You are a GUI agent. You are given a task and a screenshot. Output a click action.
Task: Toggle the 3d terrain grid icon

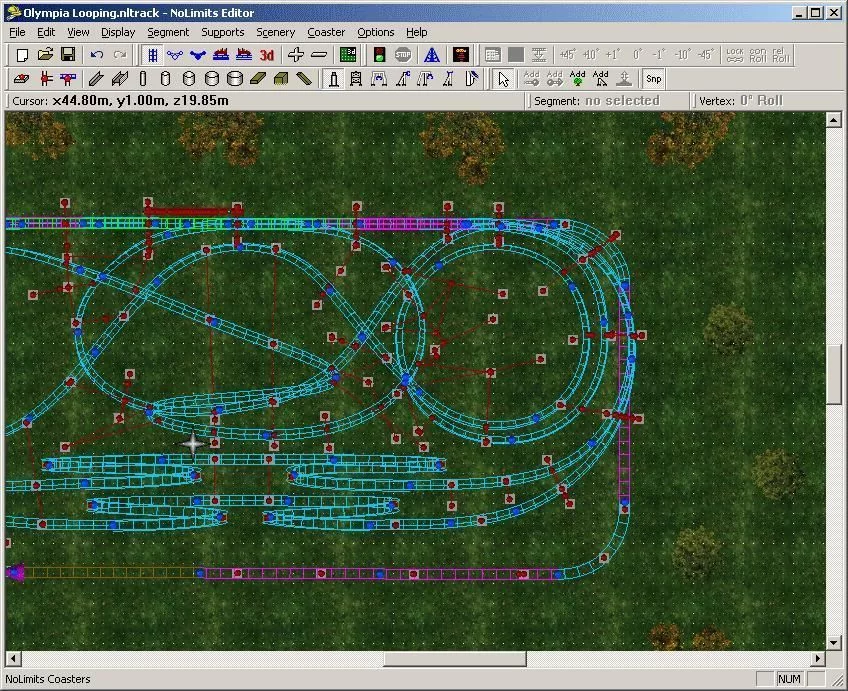348,55
